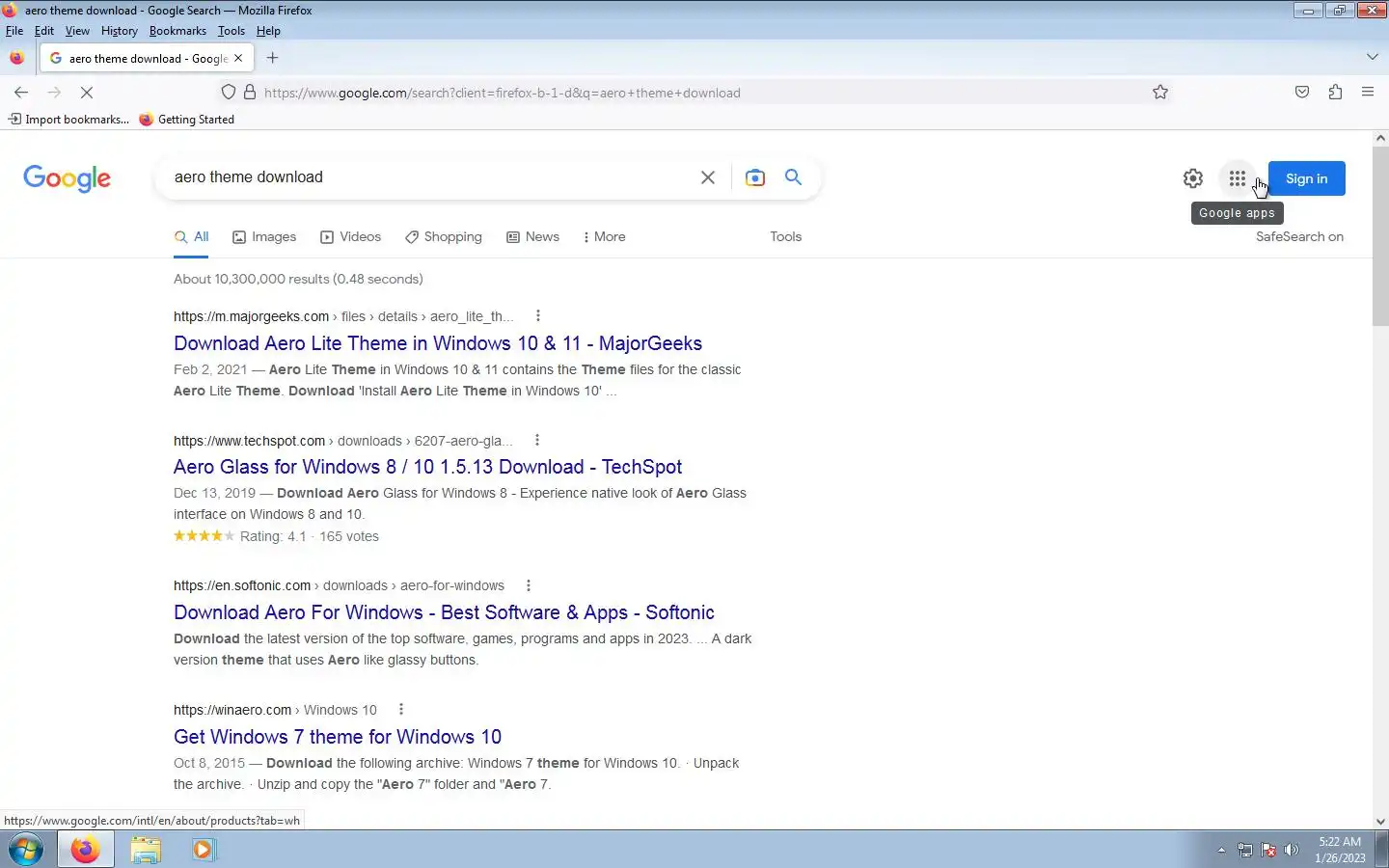Launch the media player taskbar icon
This screenshot has width=1389, height=868.
204,850
